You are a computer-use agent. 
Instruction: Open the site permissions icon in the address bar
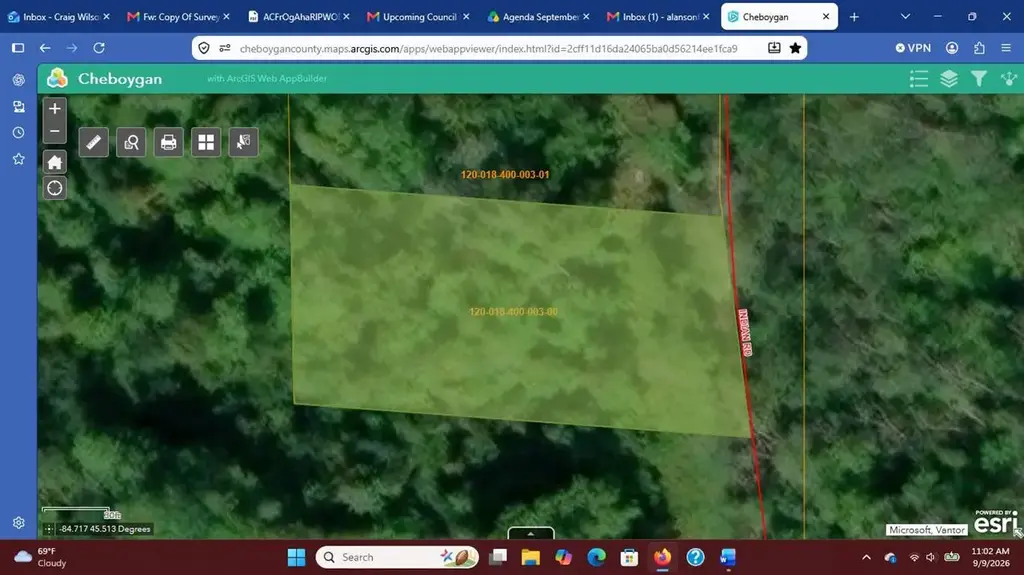coord(225,48)
